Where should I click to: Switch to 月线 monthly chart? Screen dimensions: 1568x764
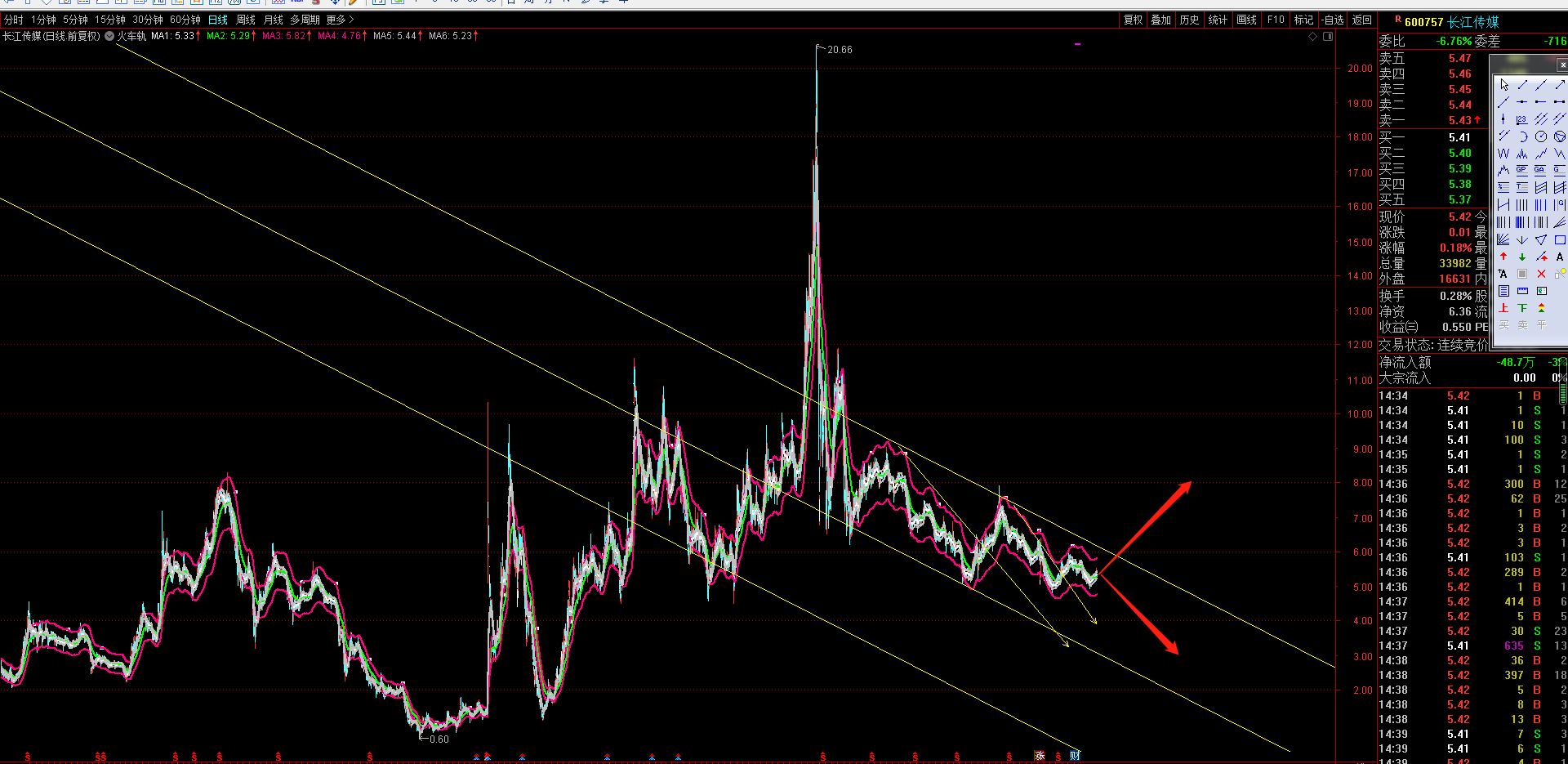click(x=274, y=20)
